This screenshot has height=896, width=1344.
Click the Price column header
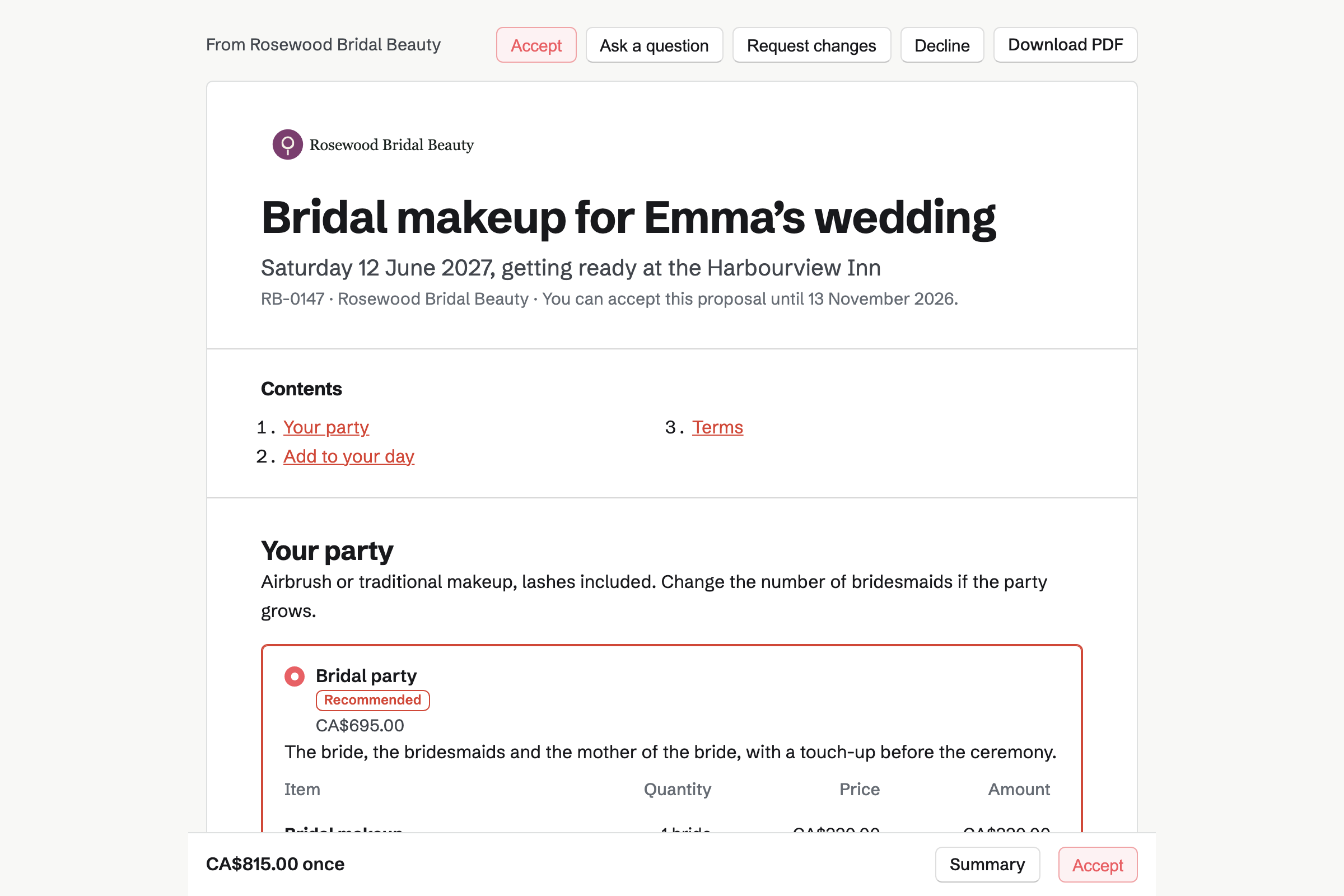(860, 789)
